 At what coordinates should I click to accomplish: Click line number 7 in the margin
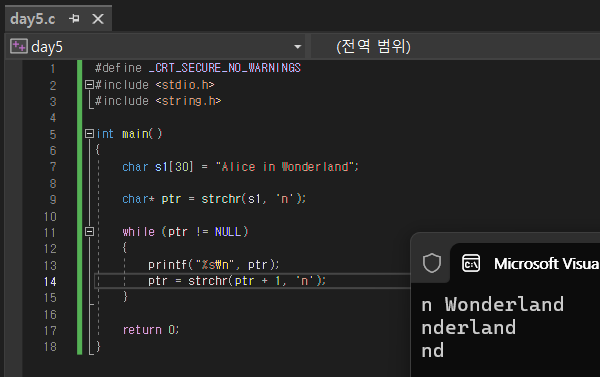coord(53,167)
